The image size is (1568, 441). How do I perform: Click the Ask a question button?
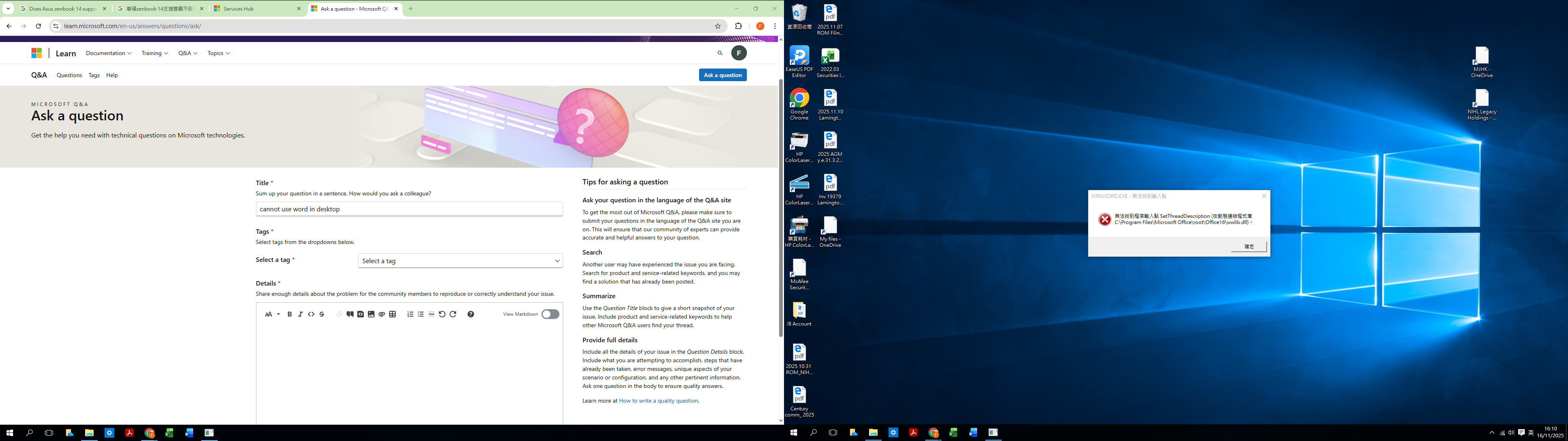click(x=722, y=75)
